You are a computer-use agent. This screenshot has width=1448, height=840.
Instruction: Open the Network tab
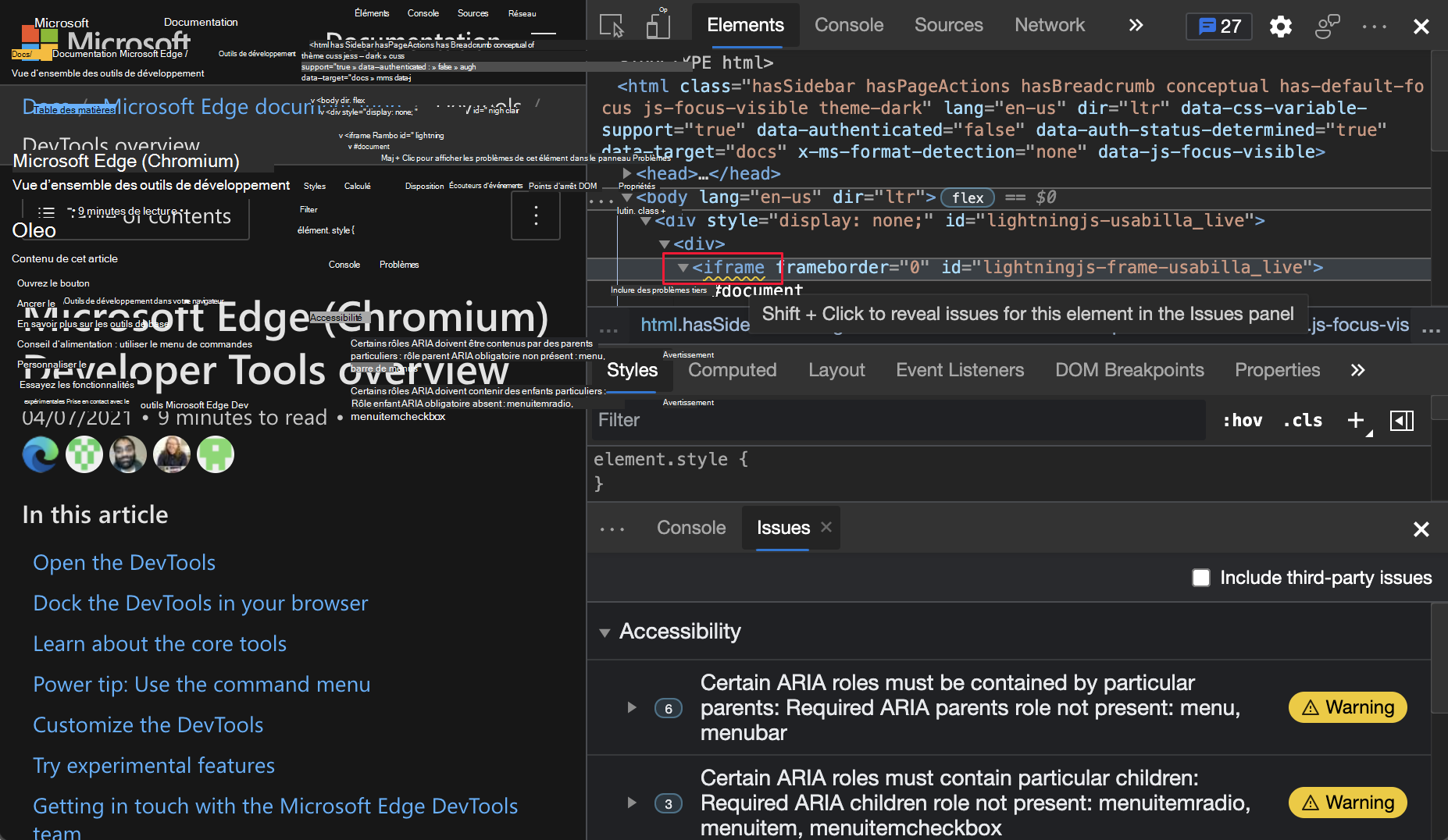pyautogui.click(x=1050, y=25)
